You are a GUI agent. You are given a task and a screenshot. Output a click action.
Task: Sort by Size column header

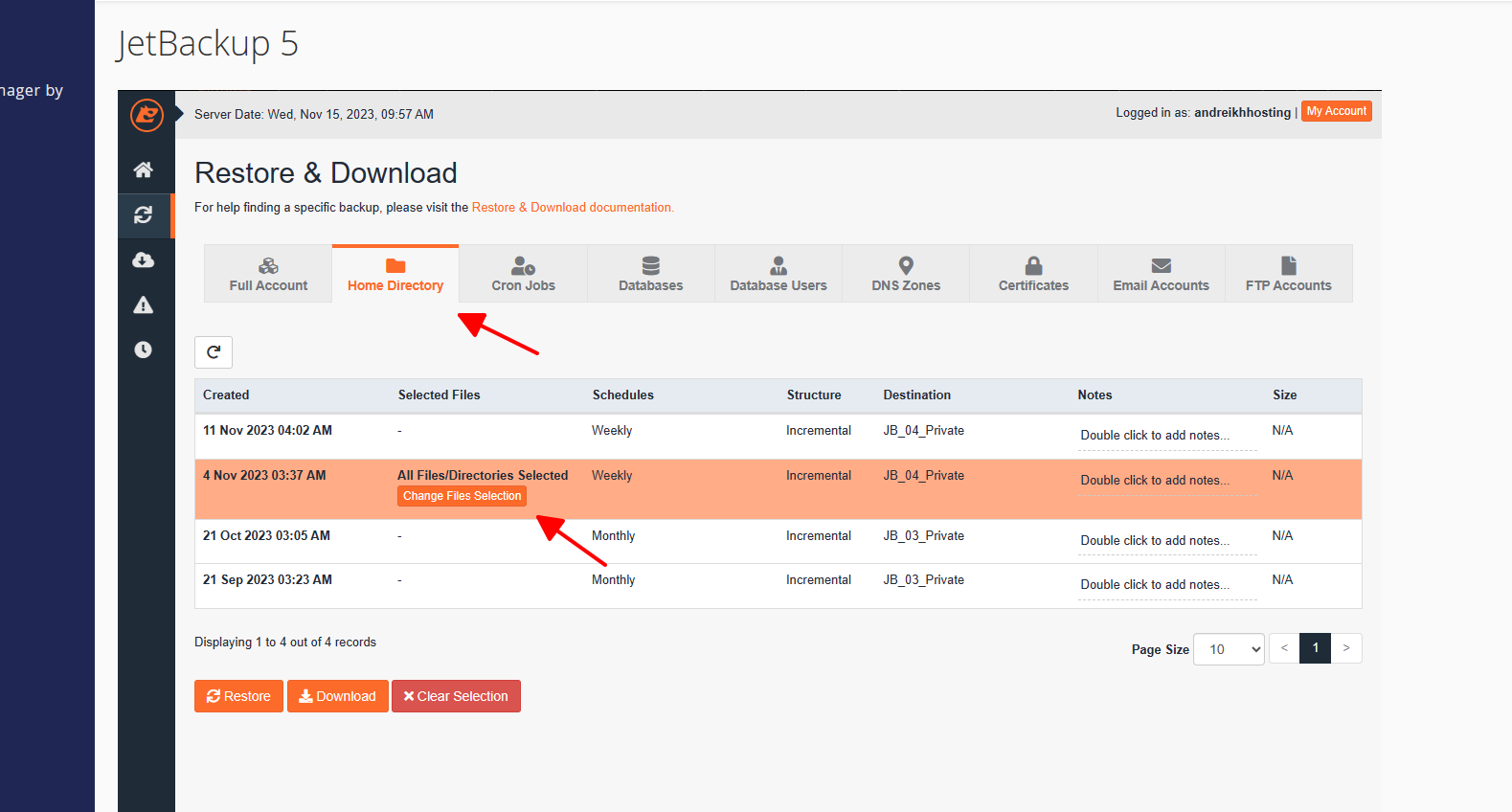click(1285, 395)
